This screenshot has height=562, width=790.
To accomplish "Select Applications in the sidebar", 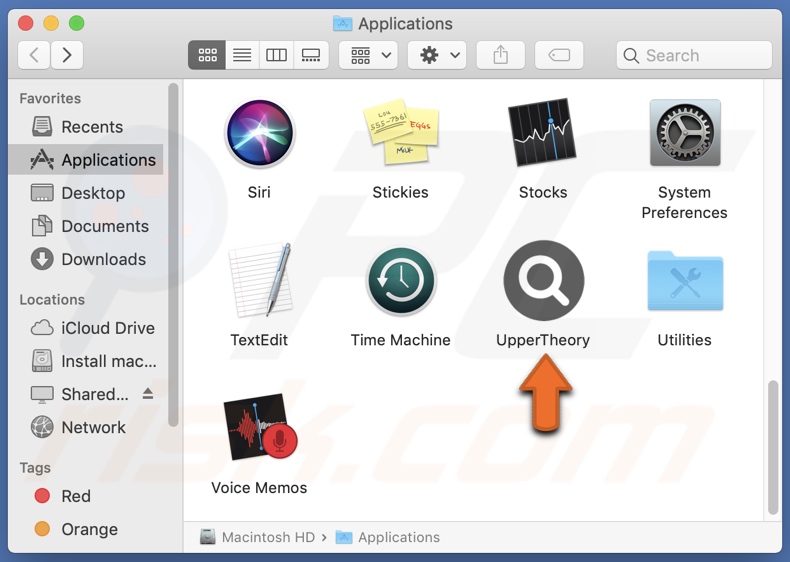I will click(x=86, y=160).
